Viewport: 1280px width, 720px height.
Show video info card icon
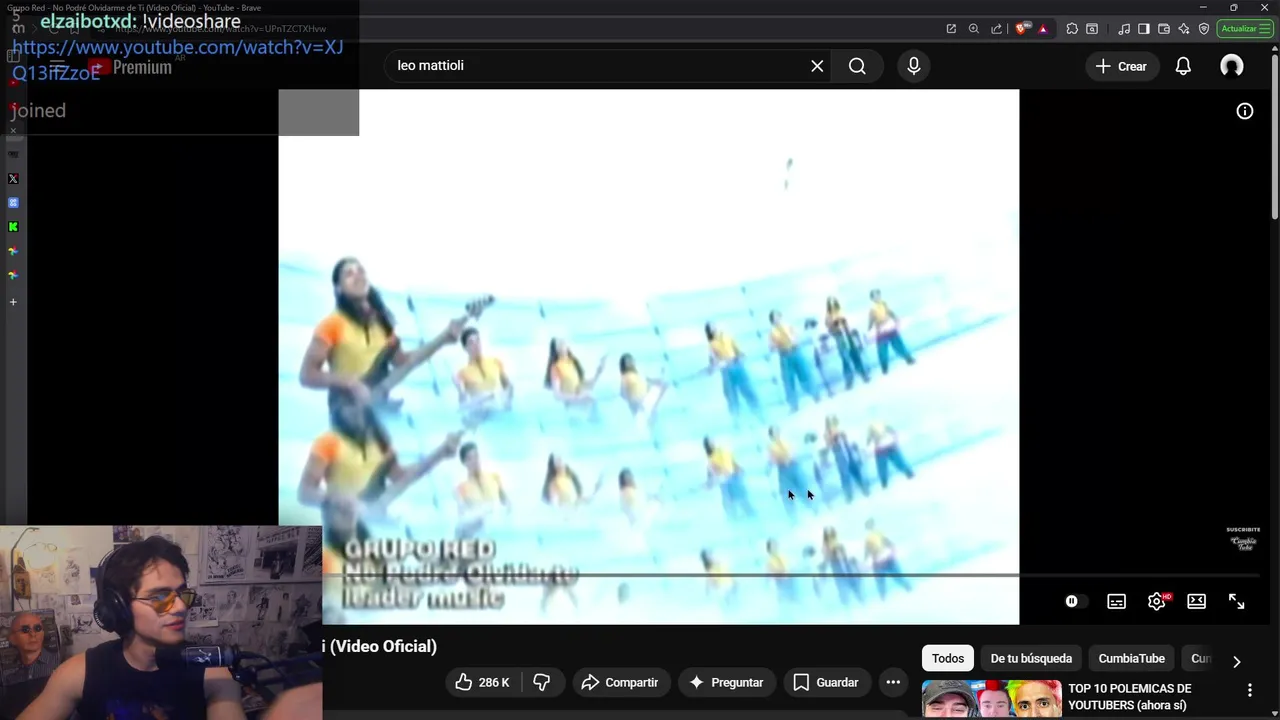point(1245,111)
